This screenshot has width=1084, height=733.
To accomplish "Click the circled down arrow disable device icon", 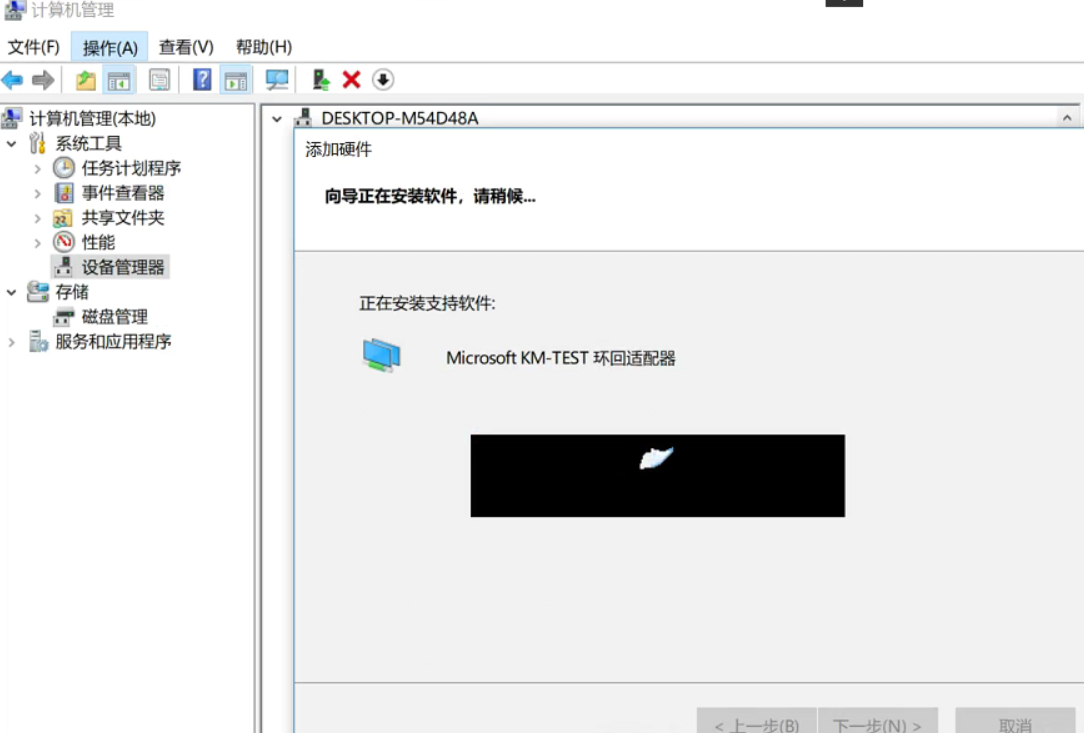I will pos(383,80).
